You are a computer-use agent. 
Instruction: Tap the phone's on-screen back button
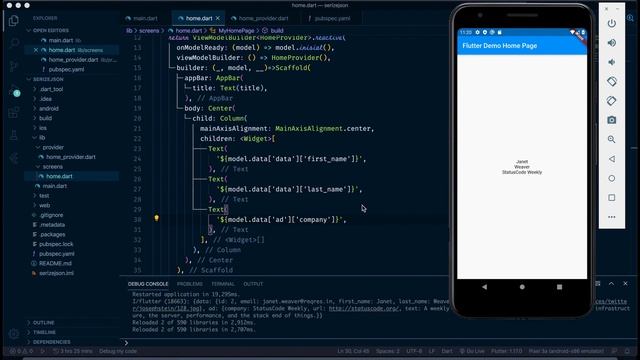(484, 287)
